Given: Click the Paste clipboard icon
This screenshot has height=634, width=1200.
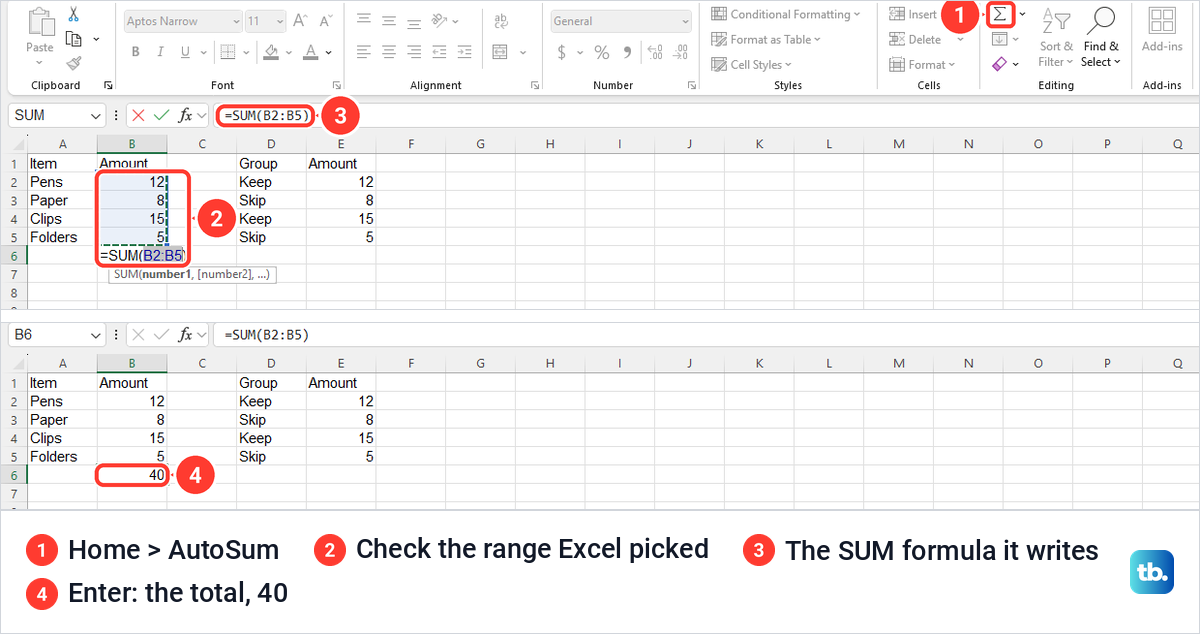Looking at the screenshot, I should (x=41, y=21).
